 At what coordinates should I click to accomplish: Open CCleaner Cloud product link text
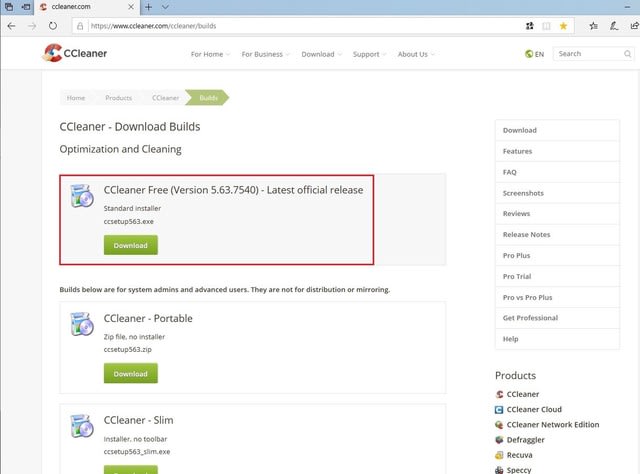pos(534,409)
